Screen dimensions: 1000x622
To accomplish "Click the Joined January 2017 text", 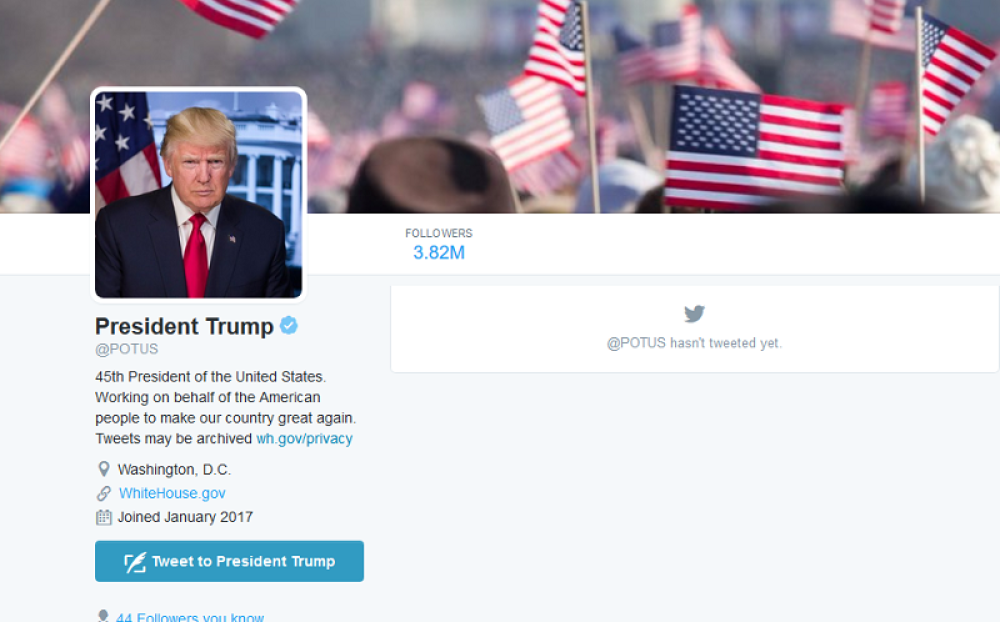I will tap(186, 517).
